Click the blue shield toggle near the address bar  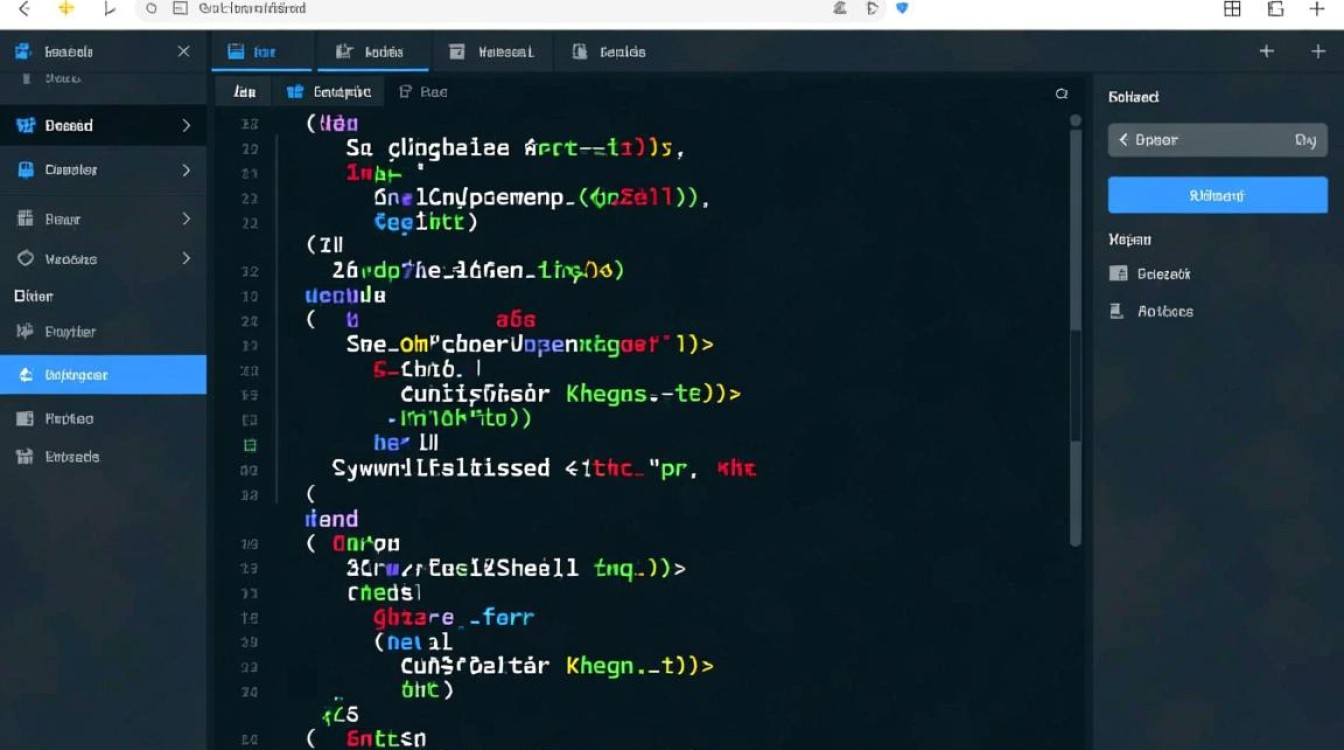(x=903, y=9)
